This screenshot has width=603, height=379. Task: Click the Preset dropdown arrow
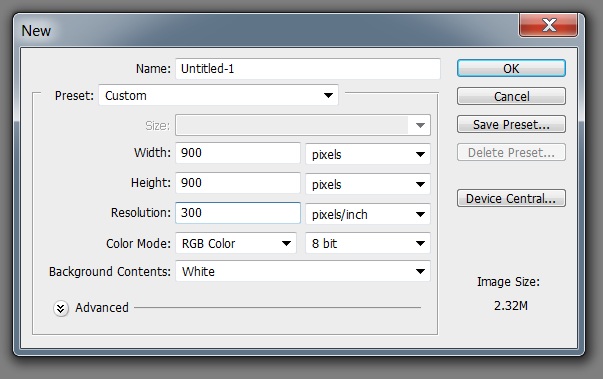coord(328,95)
